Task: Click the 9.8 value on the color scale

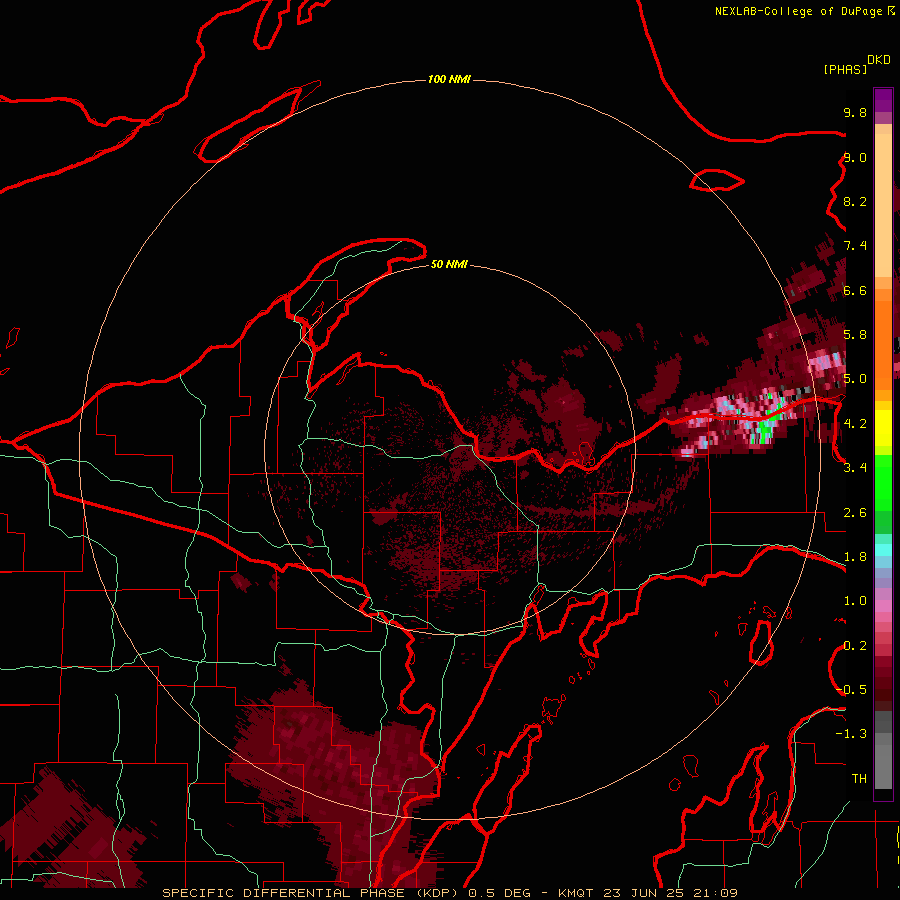Action: click(x=855, y=112)
